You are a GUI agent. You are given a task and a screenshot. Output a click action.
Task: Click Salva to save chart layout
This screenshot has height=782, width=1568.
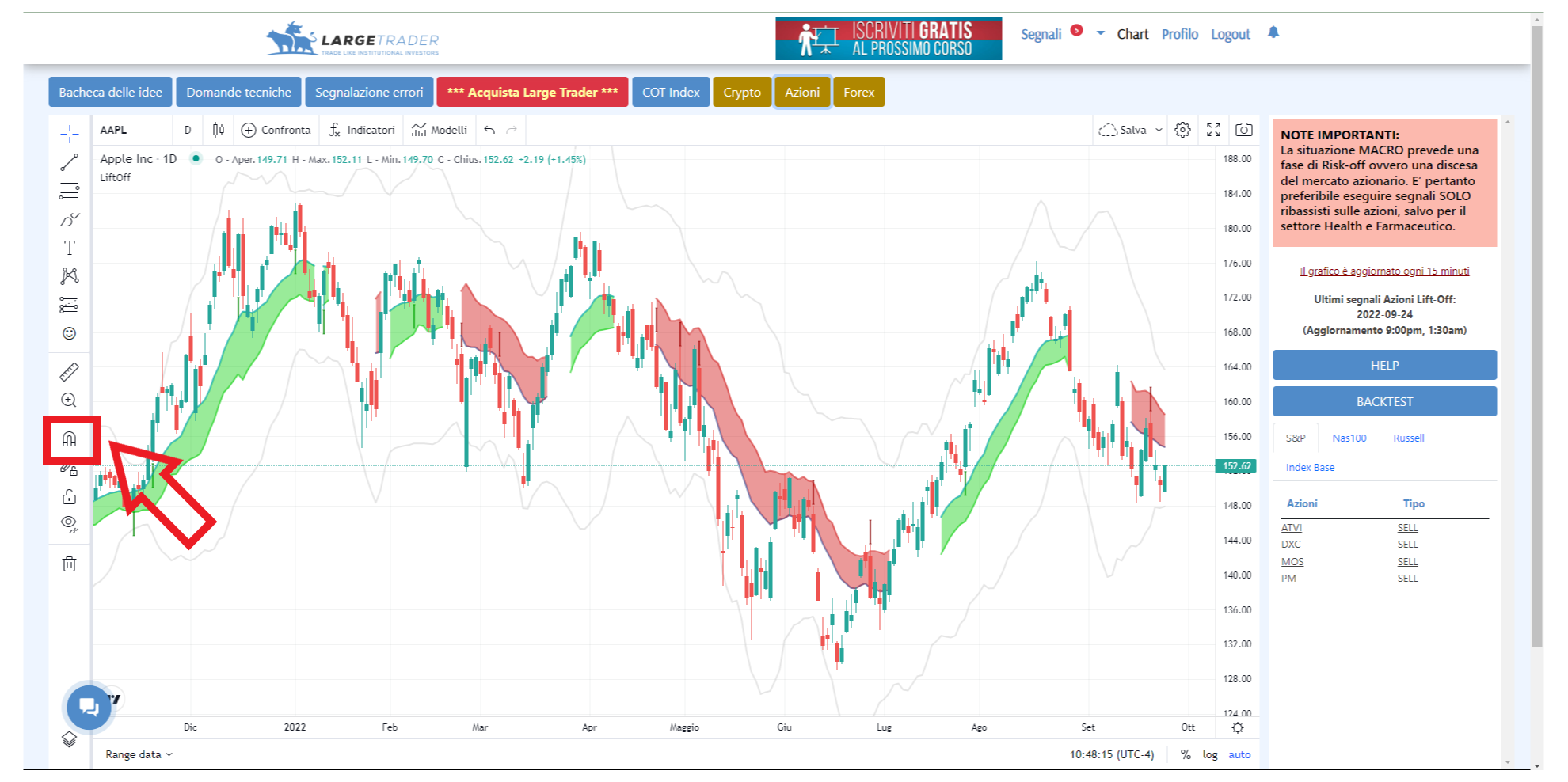(x=1123, y=130)
